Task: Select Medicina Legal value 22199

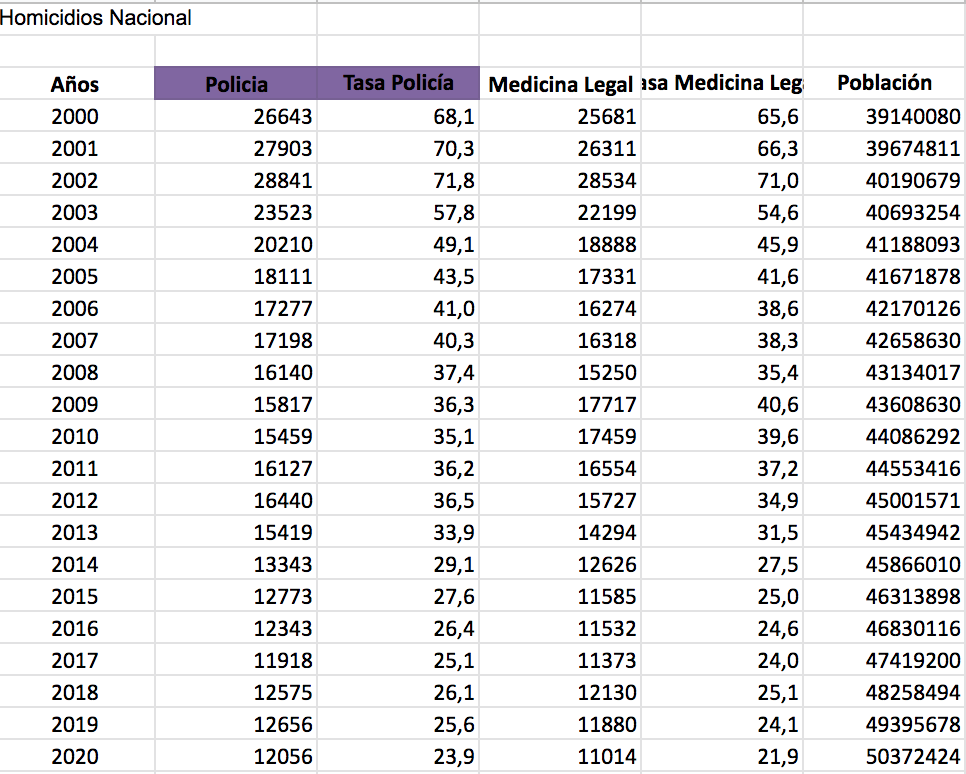Action: tap(561, 213)
